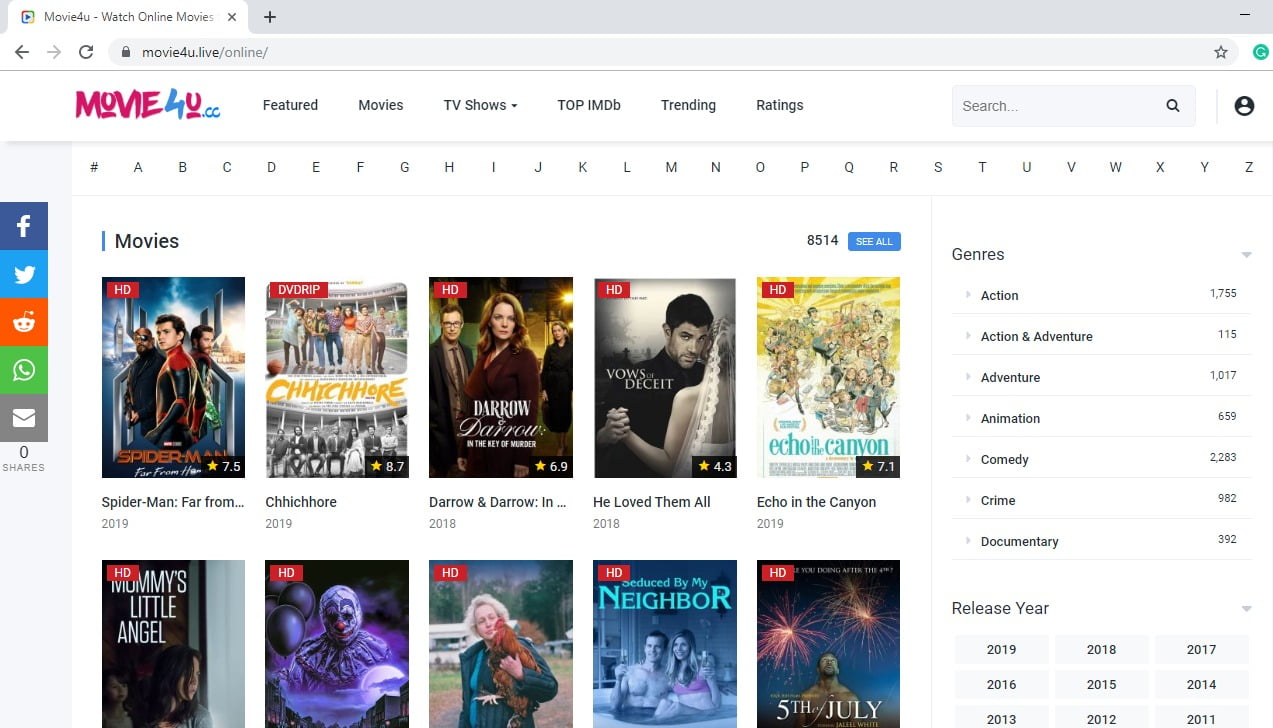Collapse the Release Year section arrow
Viewport: 1273px width, 728px height.
point(1246,609)
